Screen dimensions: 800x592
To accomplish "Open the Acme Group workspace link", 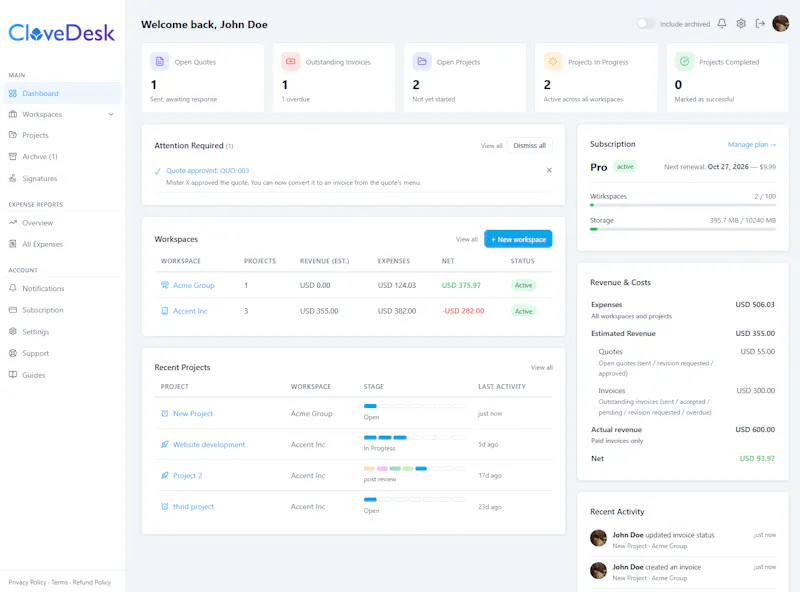I will [x=194, y=285].
